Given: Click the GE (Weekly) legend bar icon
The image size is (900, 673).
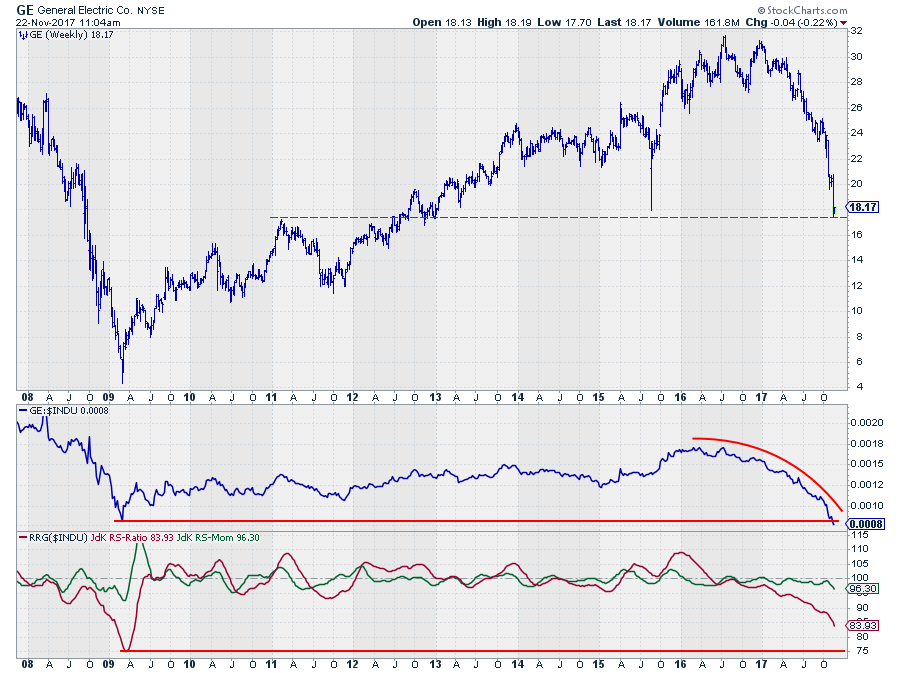Looking at the screenshot, I should pyautogui.click(x=23, y=35).
